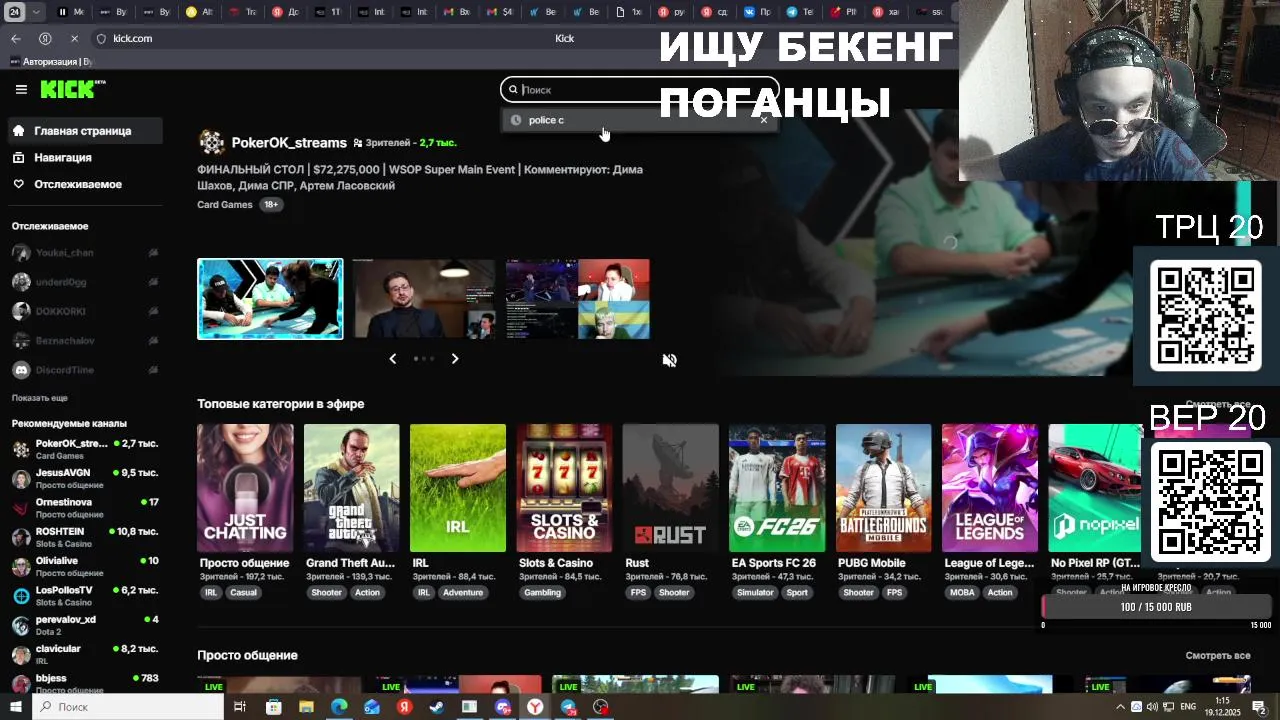Image resolution: width=1280 pixels, height=720 pixels.
Task: Go to previous featured stream
Action: click(x=392, y=358)
